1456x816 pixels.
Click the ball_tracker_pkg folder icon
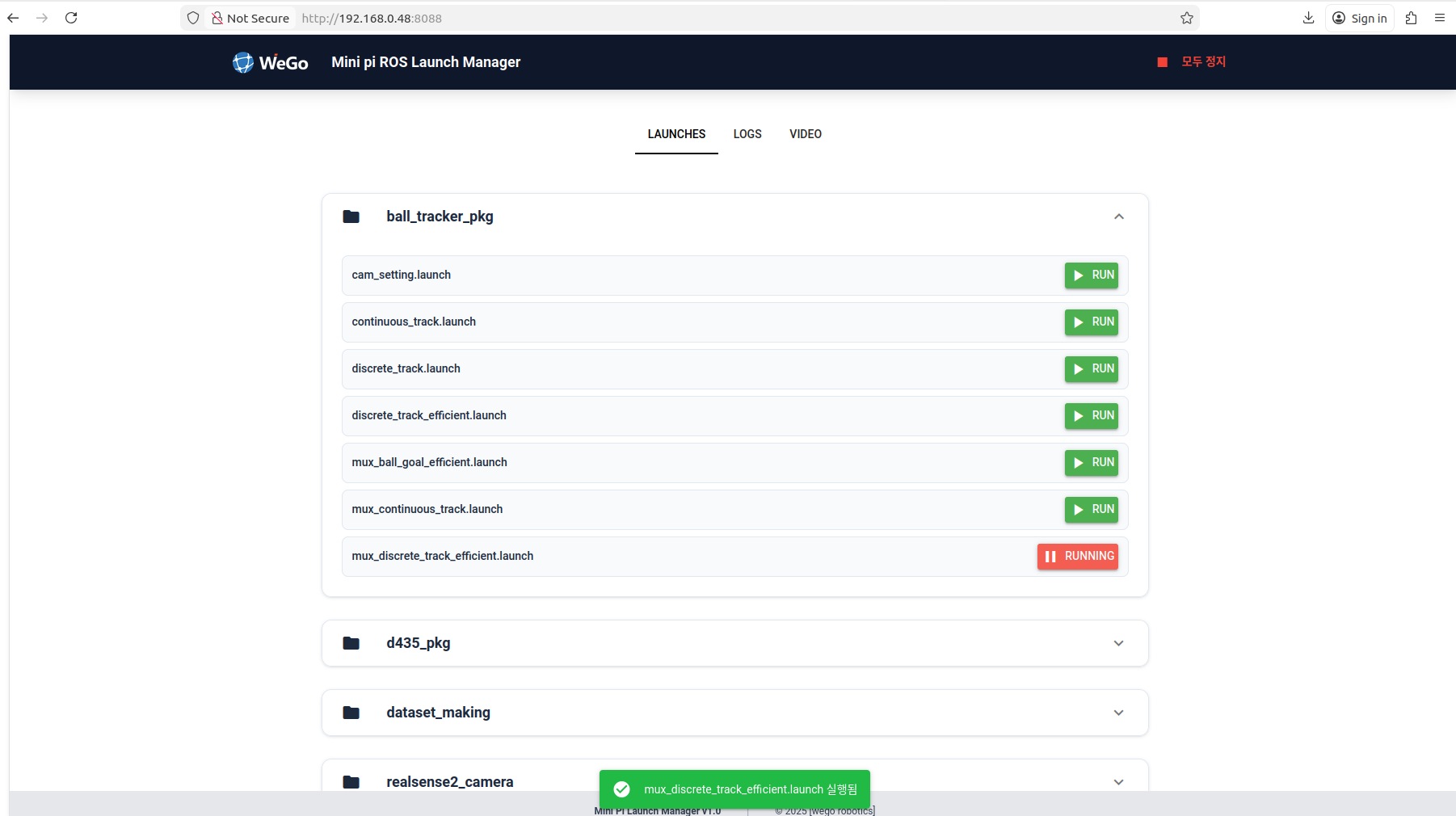pos(351,217)
